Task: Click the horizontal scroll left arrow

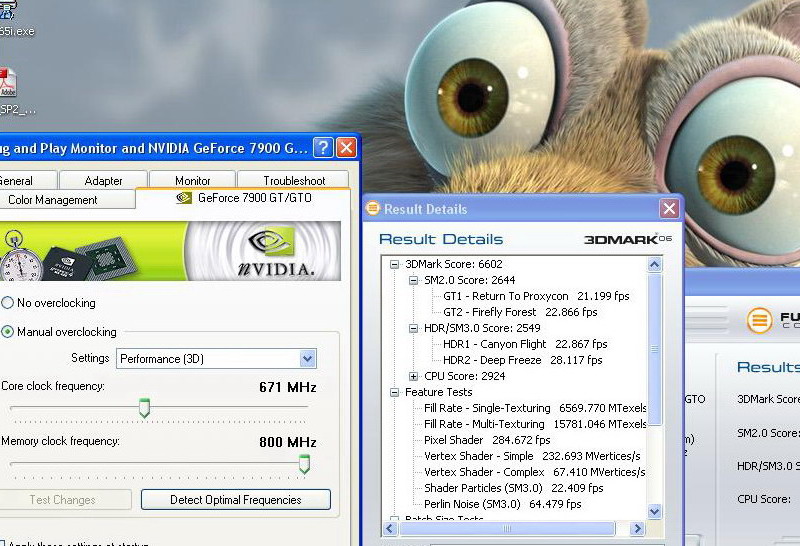Action: pyautogui.click(x=390, y=529)
